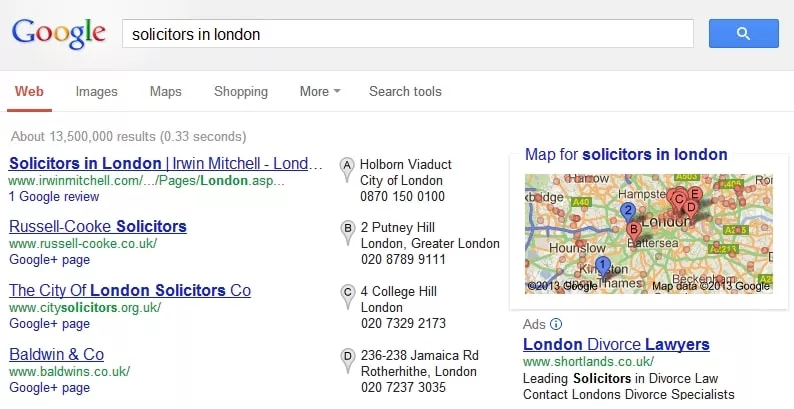Click map pin B beside 2 Putney Hill
794x409 pixels.
click(348, 233)
